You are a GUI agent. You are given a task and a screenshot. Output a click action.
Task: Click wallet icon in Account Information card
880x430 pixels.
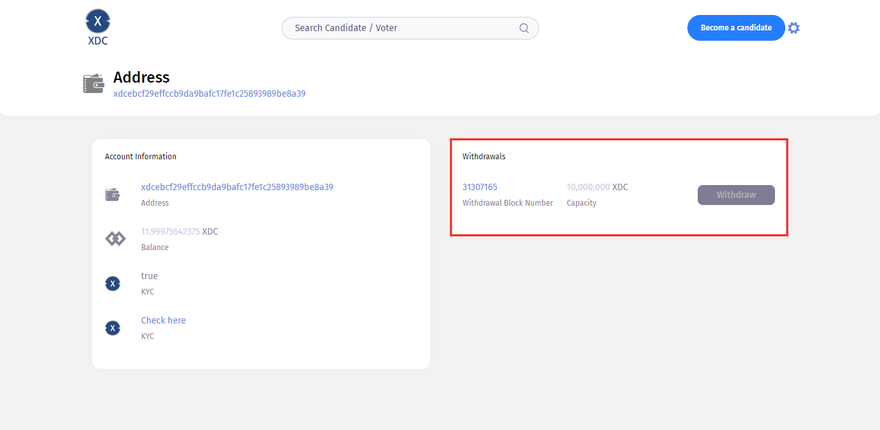click(x=113, y=194)
